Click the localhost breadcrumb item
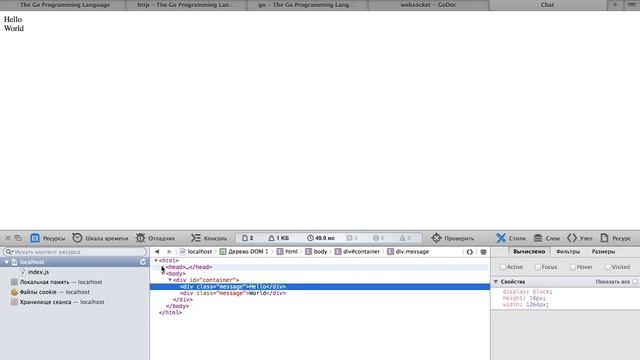Viewport: 640px width, 360px height. point(196,252)
